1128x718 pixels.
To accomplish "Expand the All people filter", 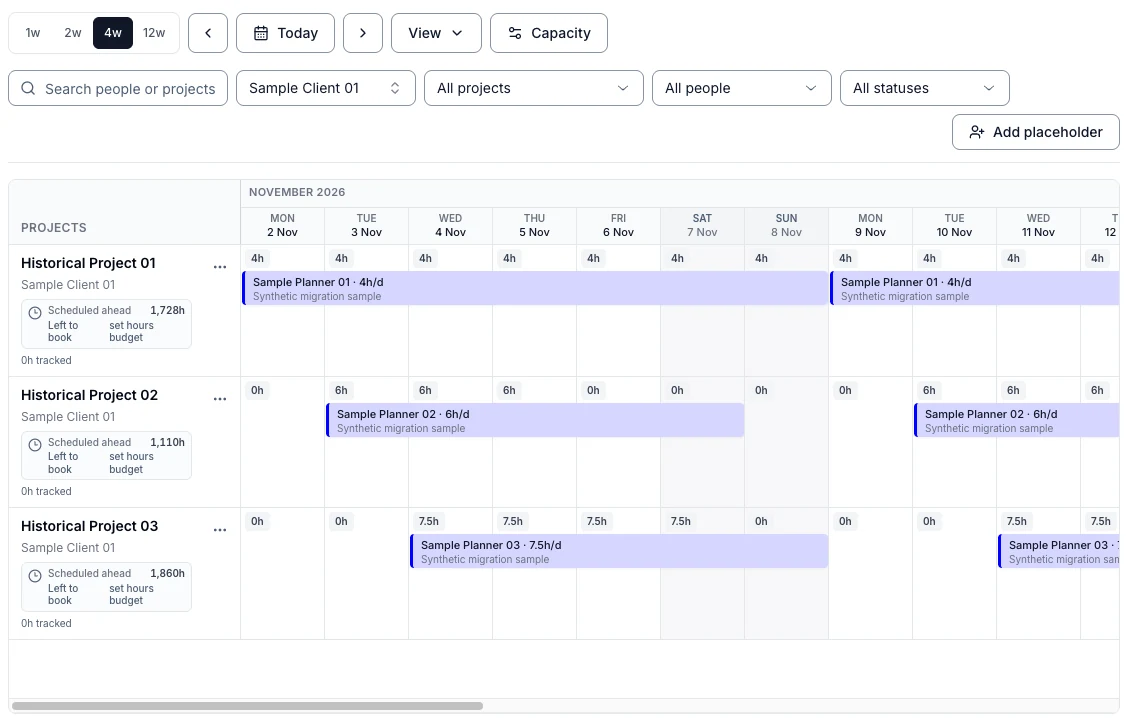I will point(742,88).
